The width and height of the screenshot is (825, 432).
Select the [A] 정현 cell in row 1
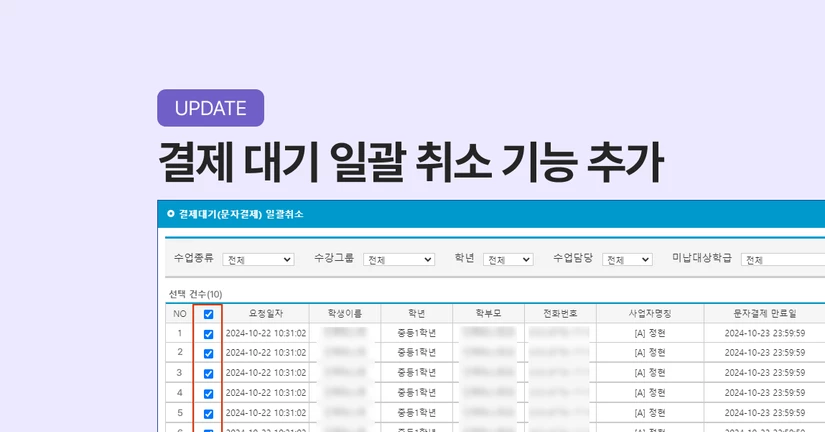pyautogui.click(x=650, y=333)
